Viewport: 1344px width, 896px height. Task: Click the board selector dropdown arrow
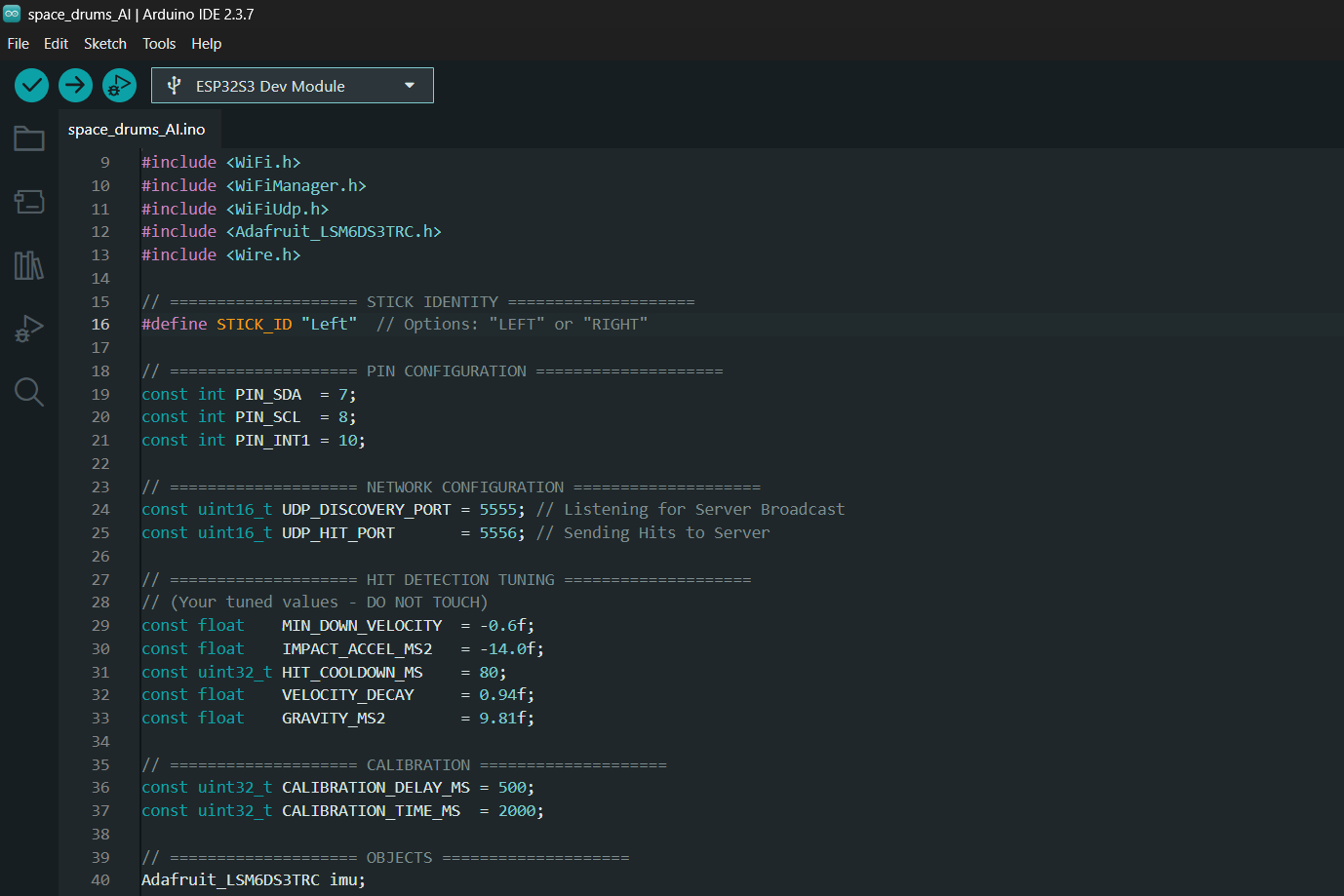pyautogui.click(x=410, y=86)
